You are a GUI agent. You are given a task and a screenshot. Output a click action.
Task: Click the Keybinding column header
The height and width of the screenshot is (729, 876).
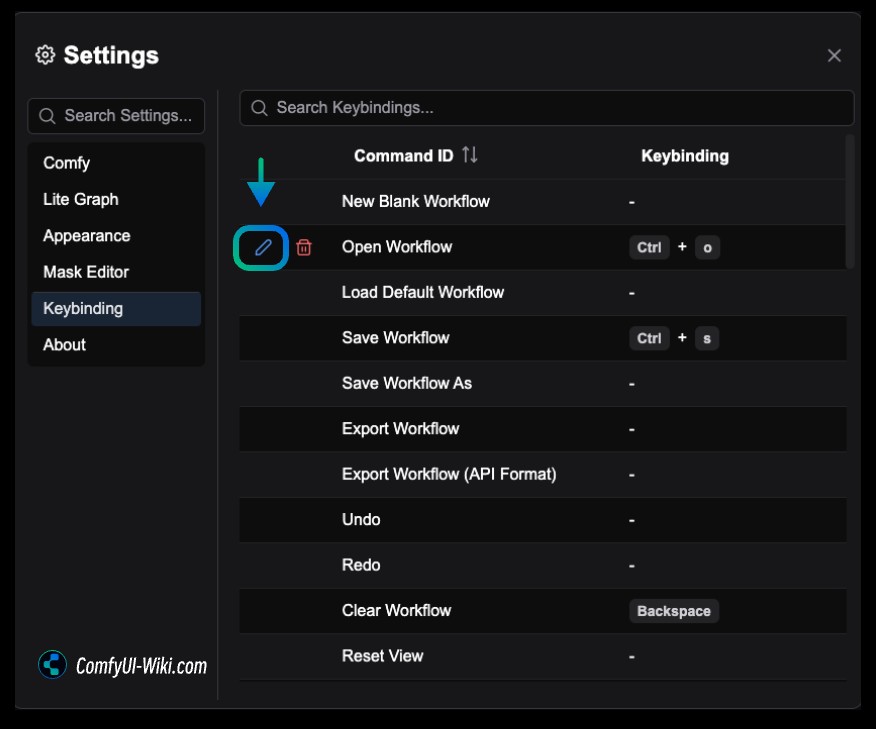point(685,156)
